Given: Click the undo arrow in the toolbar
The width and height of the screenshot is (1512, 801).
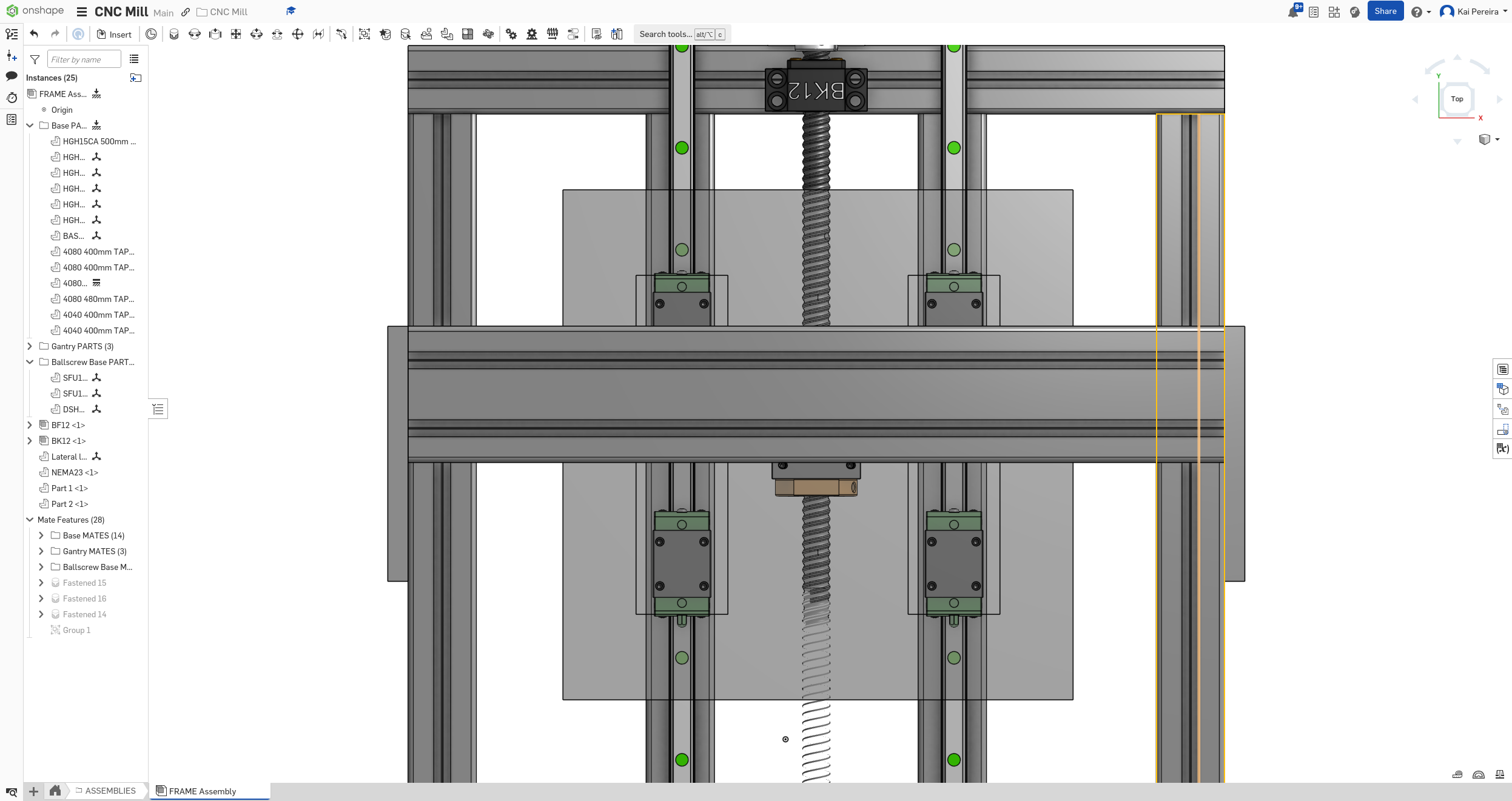Looking at the screenshot, I should [x=35, y=34].
